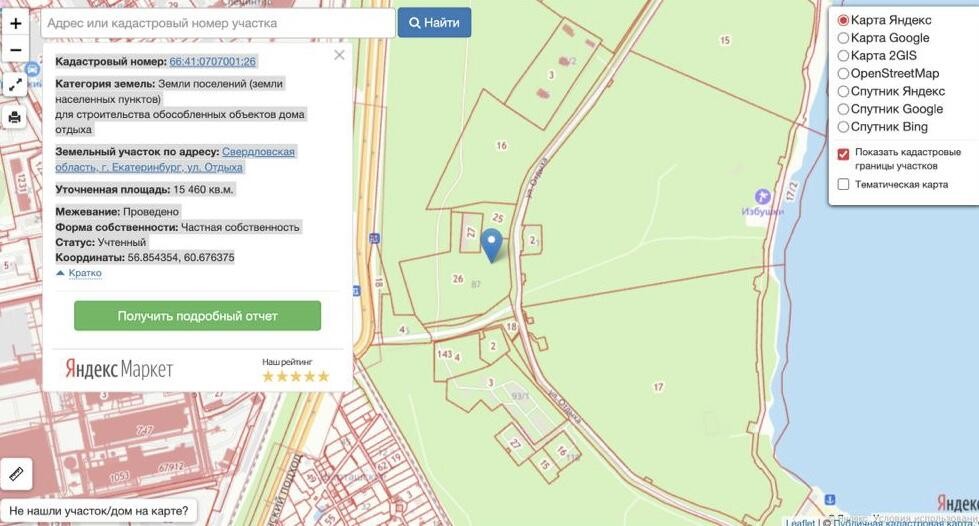This screenshot has width=979, height=526.
Task: Click parcel number 26 on map
Action: point(458,279)
